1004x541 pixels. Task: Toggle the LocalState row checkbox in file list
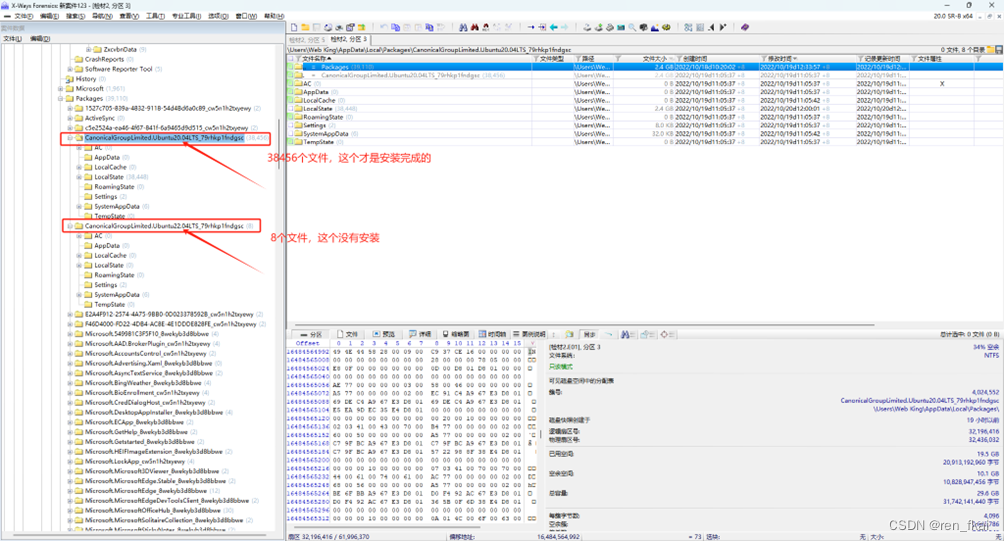291,108
